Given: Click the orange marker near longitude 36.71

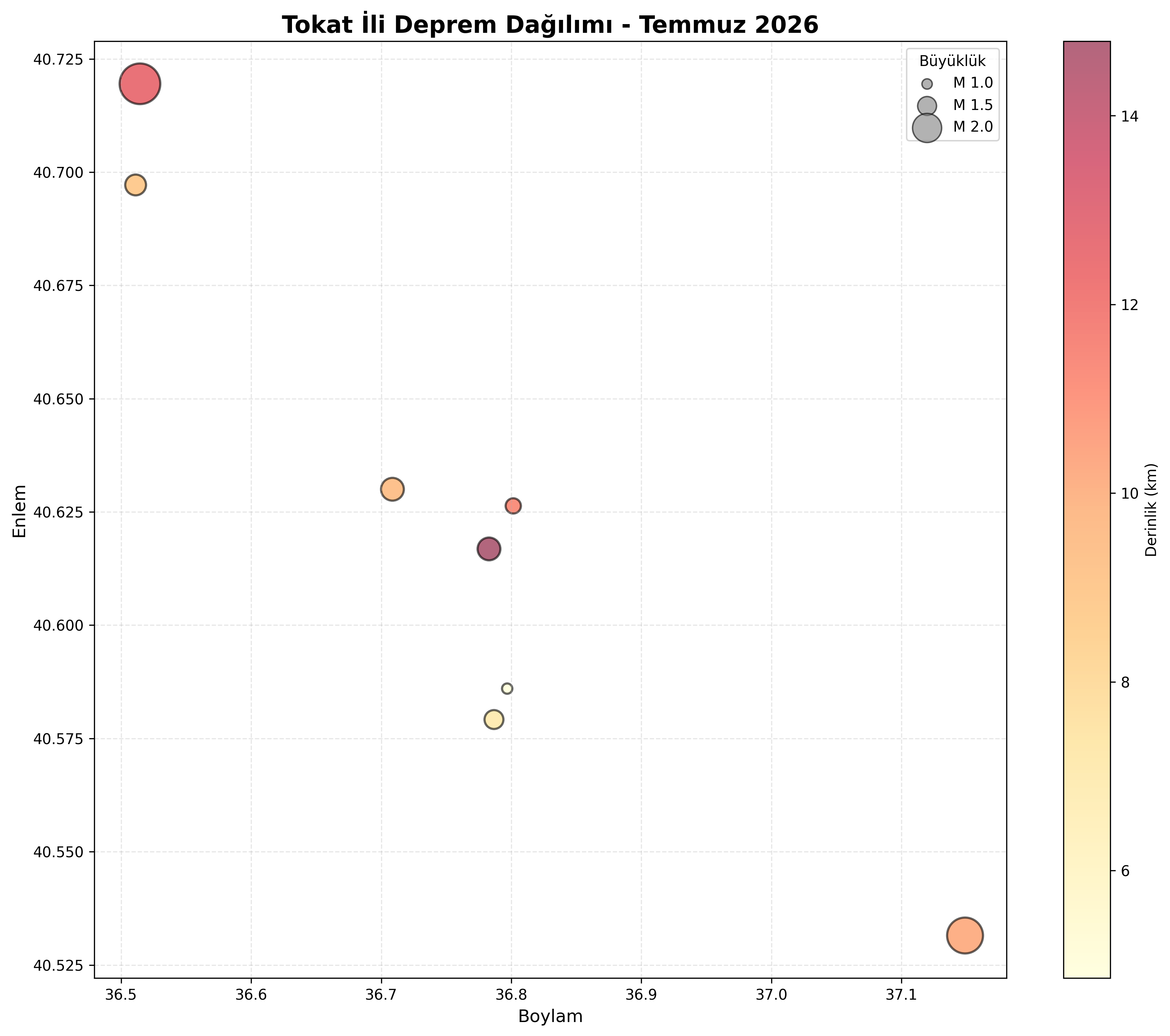Looking at the screenshot, I should click(x=392, y=489).
